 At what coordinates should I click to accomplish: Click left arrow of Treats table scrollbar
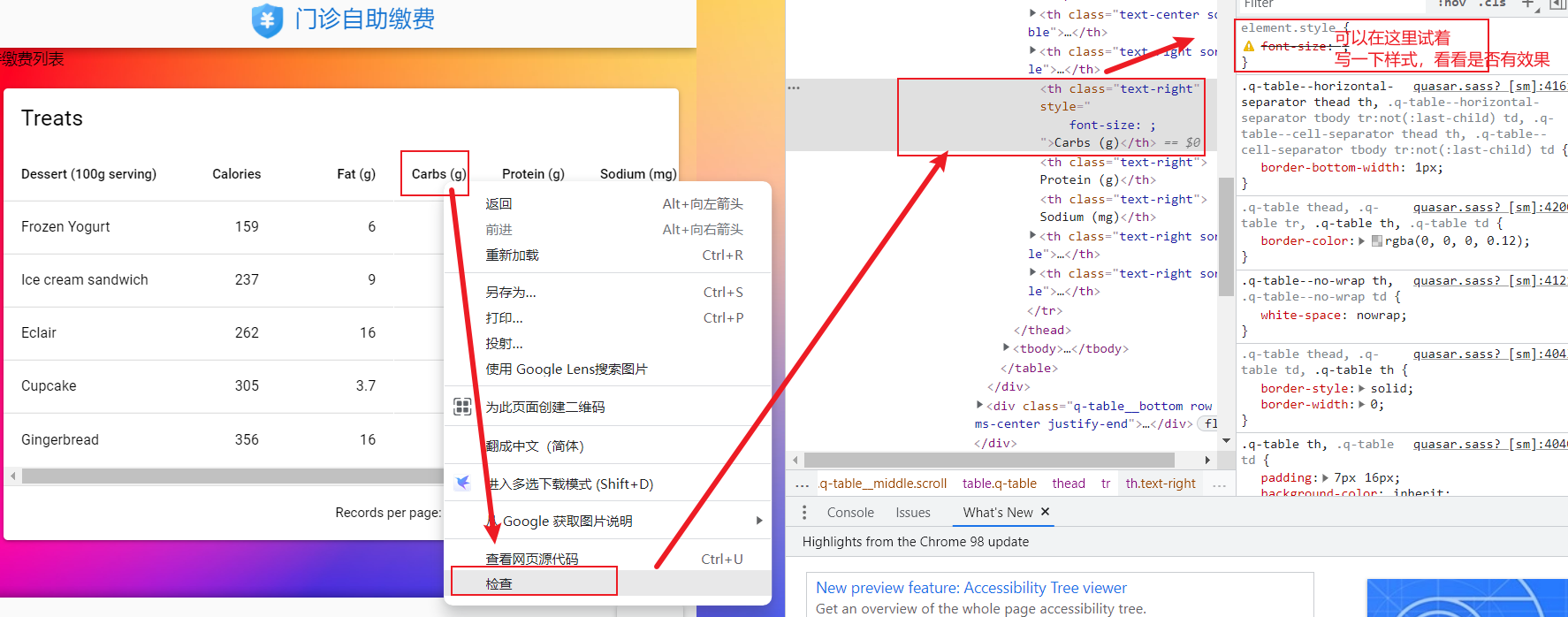pos(12,476)
